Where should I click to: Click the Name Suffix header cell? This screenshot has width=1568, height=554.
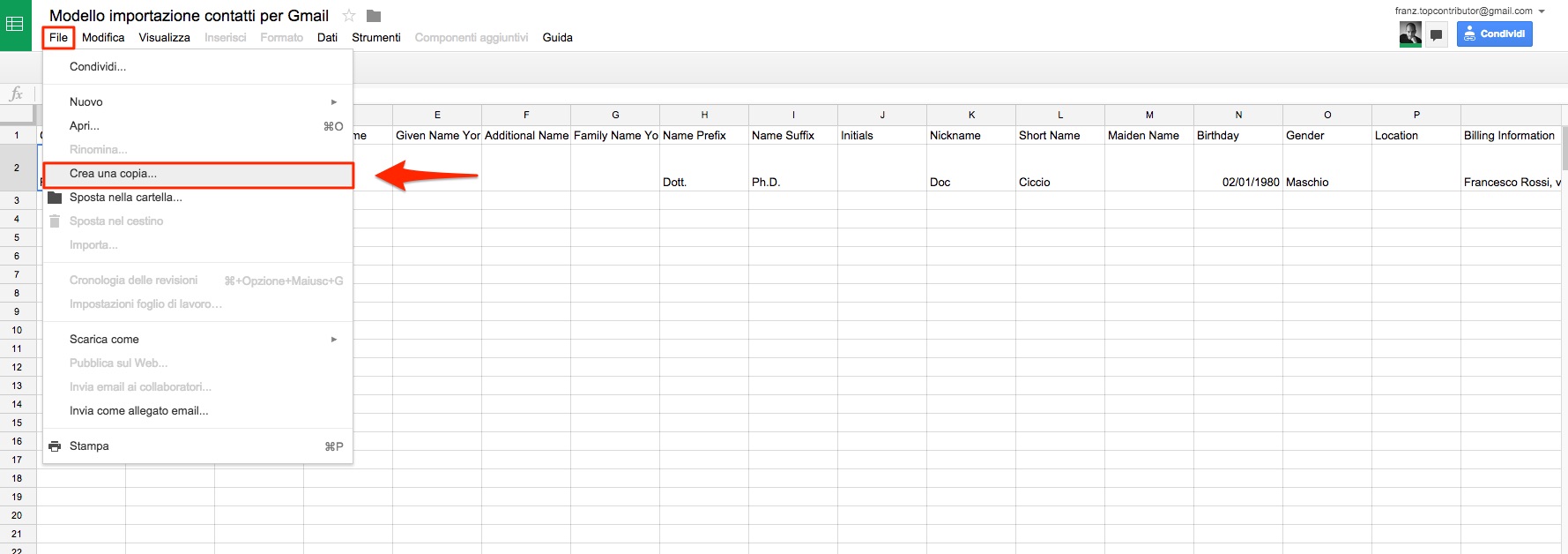(793, 135)
